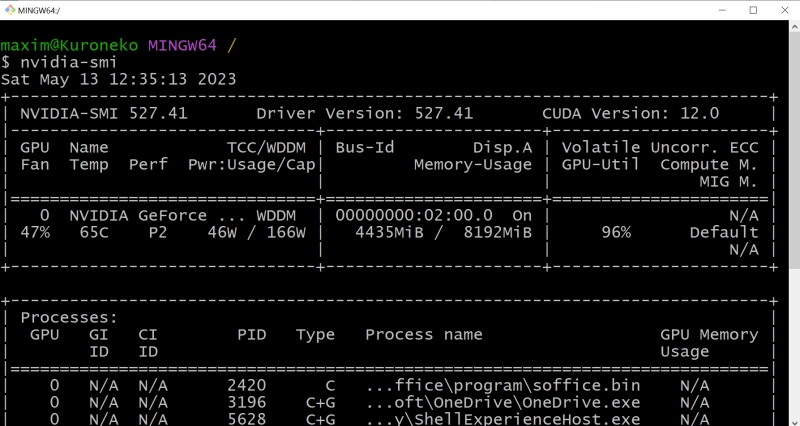Click the timestamp Sat May 13 line
Screen dimensions: 800x426
pyautogui.click(x=118, y=79)
